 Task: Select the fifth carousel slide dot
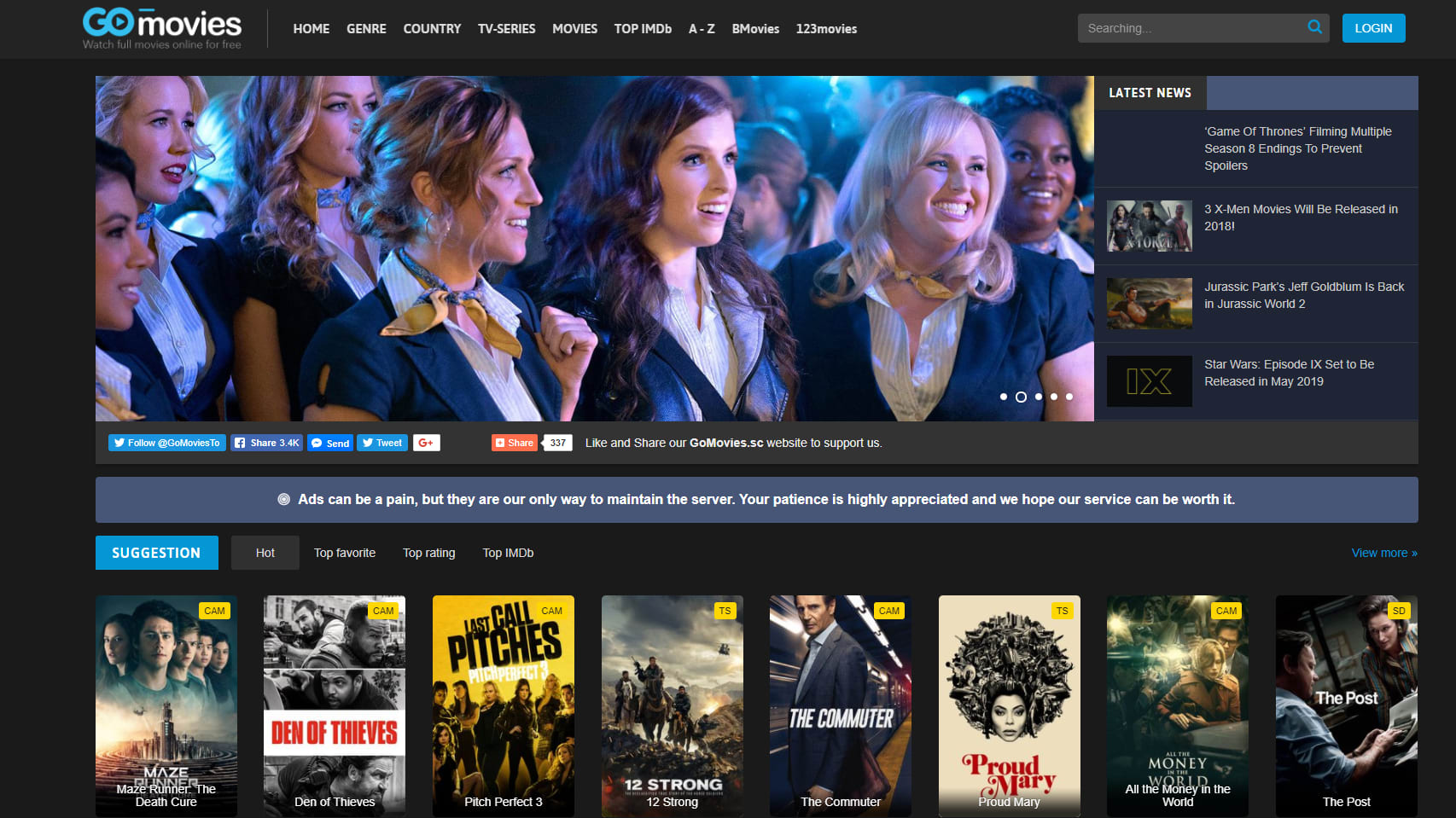pyautogui.click(x=1069, y=397)
